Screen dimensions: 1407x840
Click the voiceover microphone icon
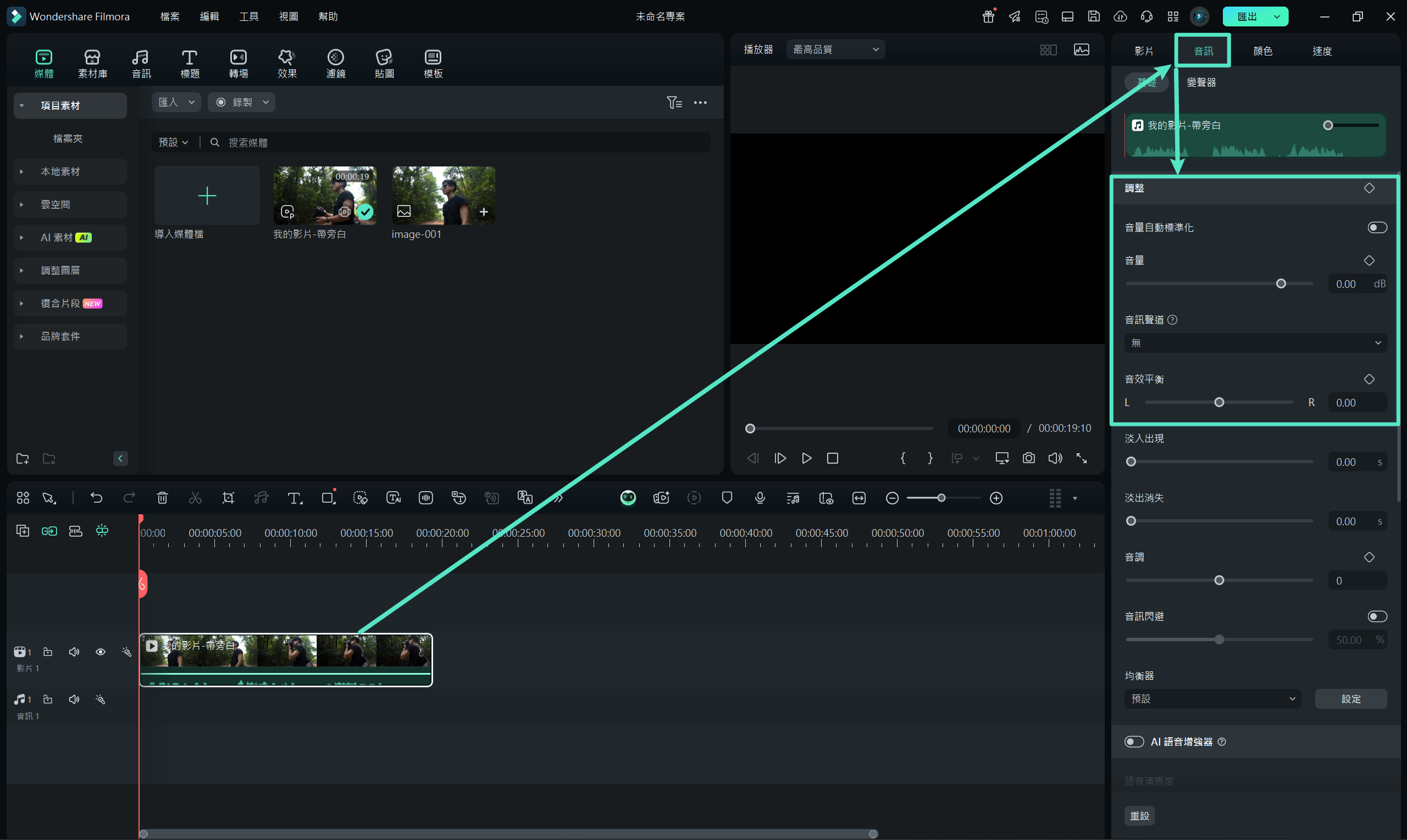(x=760, y=498)
